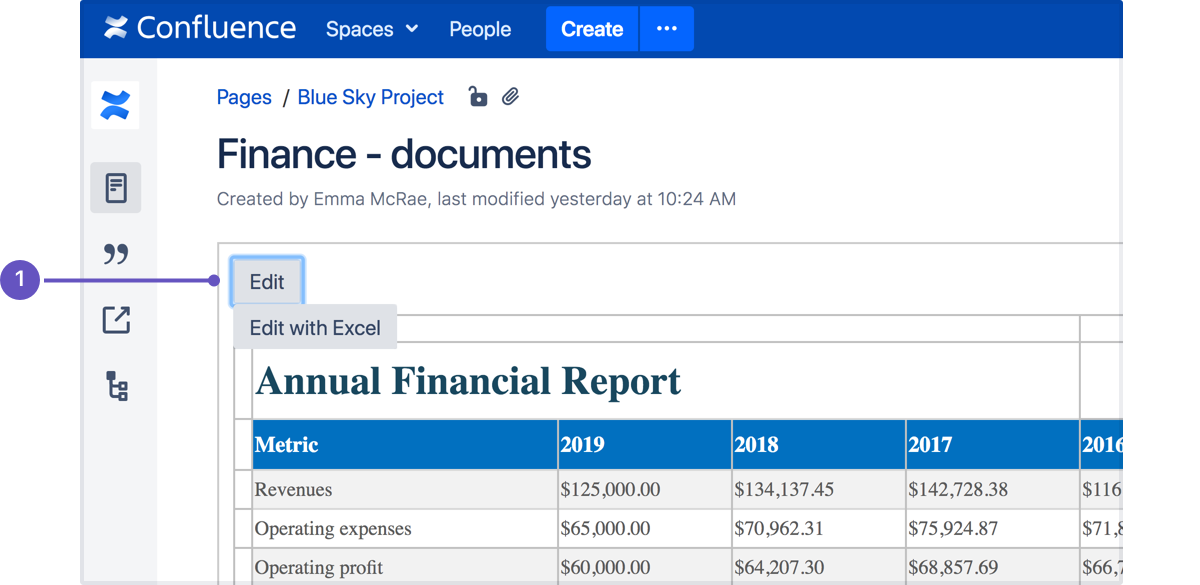The width and height of the screenshot is (1200, 585).
Task: Open the create-from-template ellipsis button
Action: point(667,29)
